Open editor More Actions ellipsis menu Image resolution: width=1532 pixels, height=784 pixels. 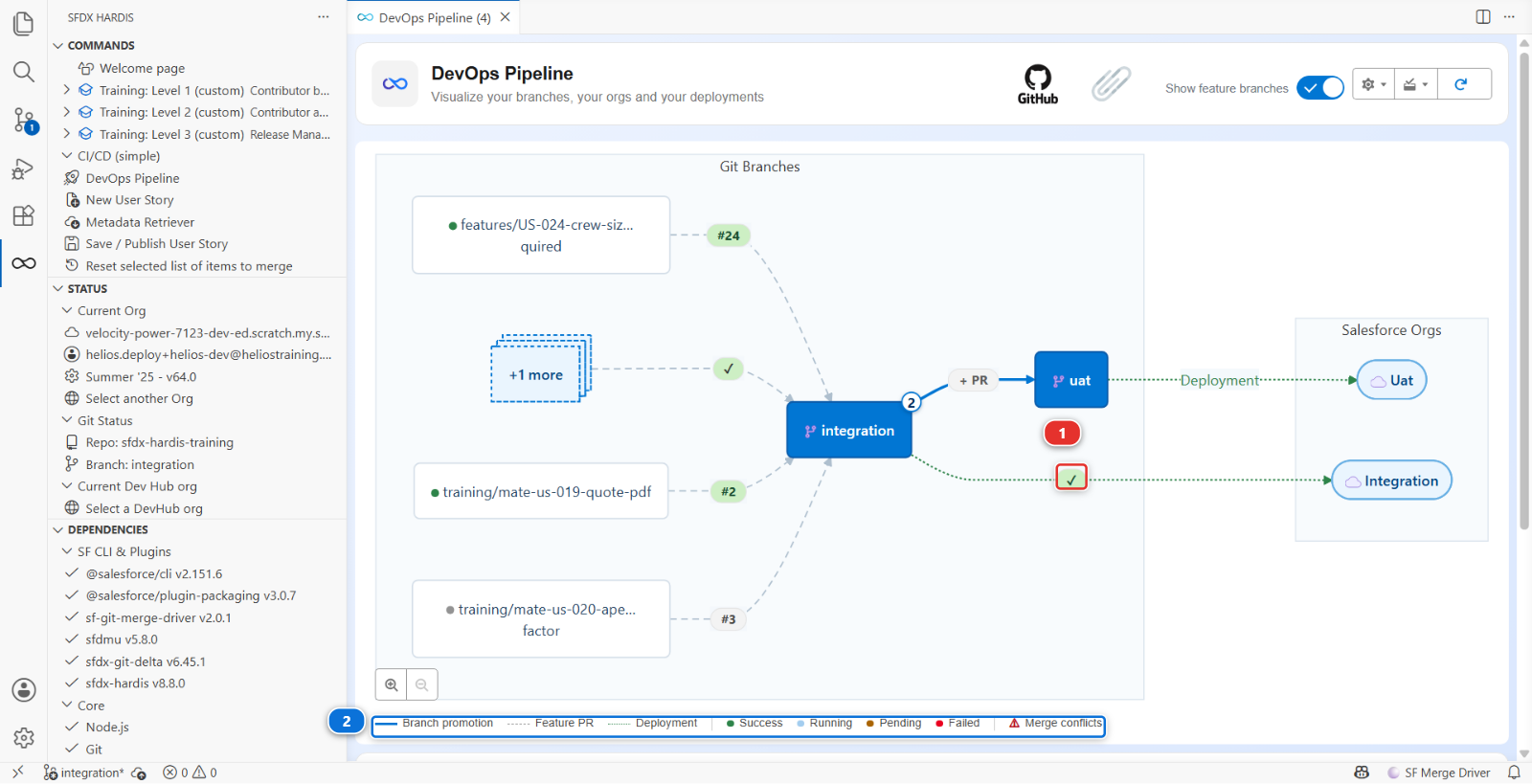click(x=1509, y=16)
